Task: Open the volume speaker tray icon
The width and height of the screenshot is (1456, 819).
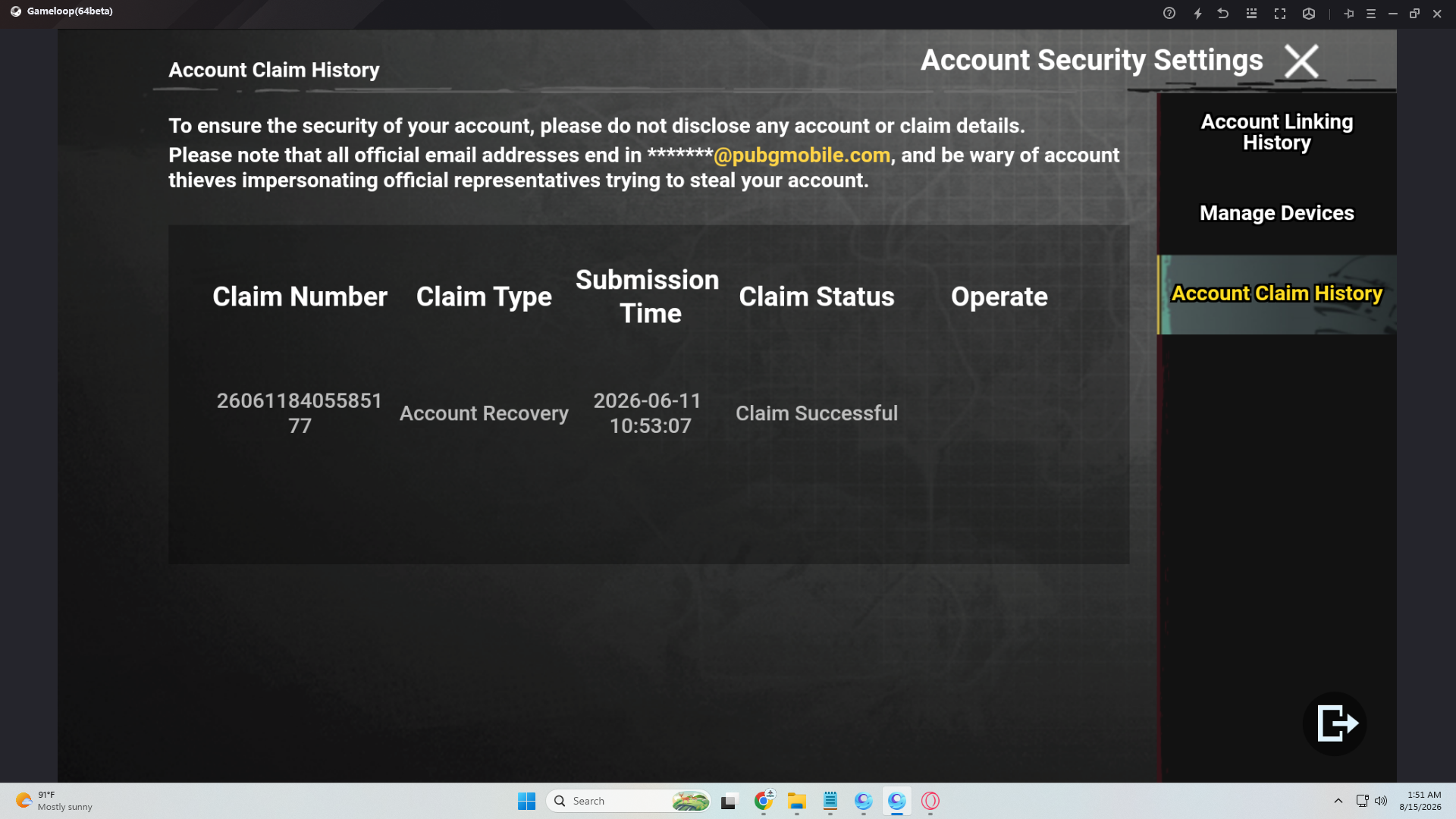Action: 1381,801
